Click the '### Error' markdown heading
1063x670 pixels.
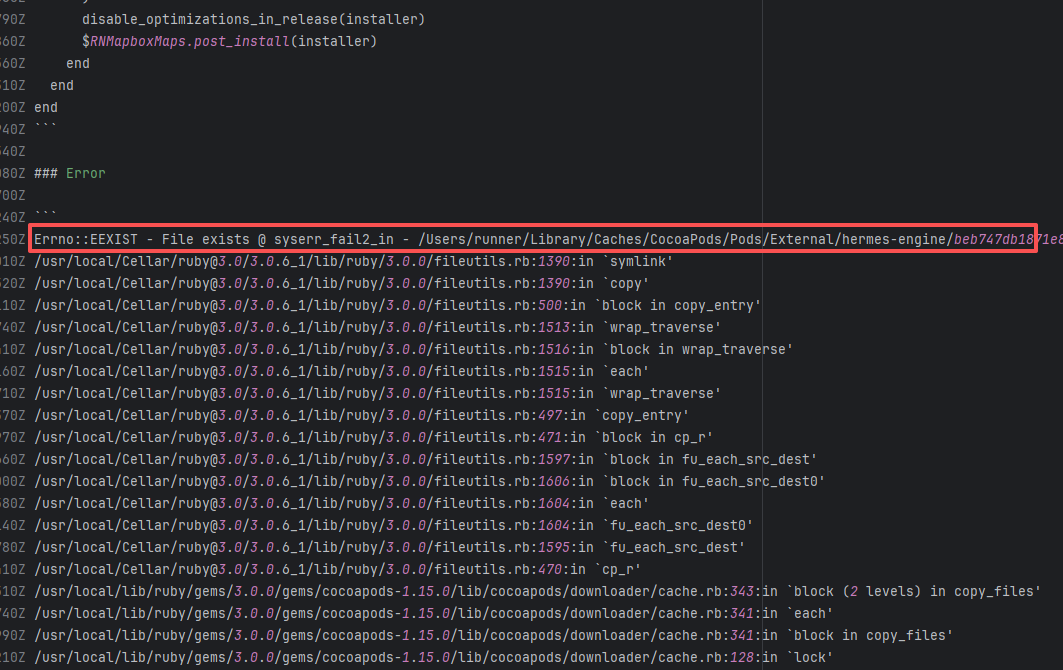pos(69,173)
